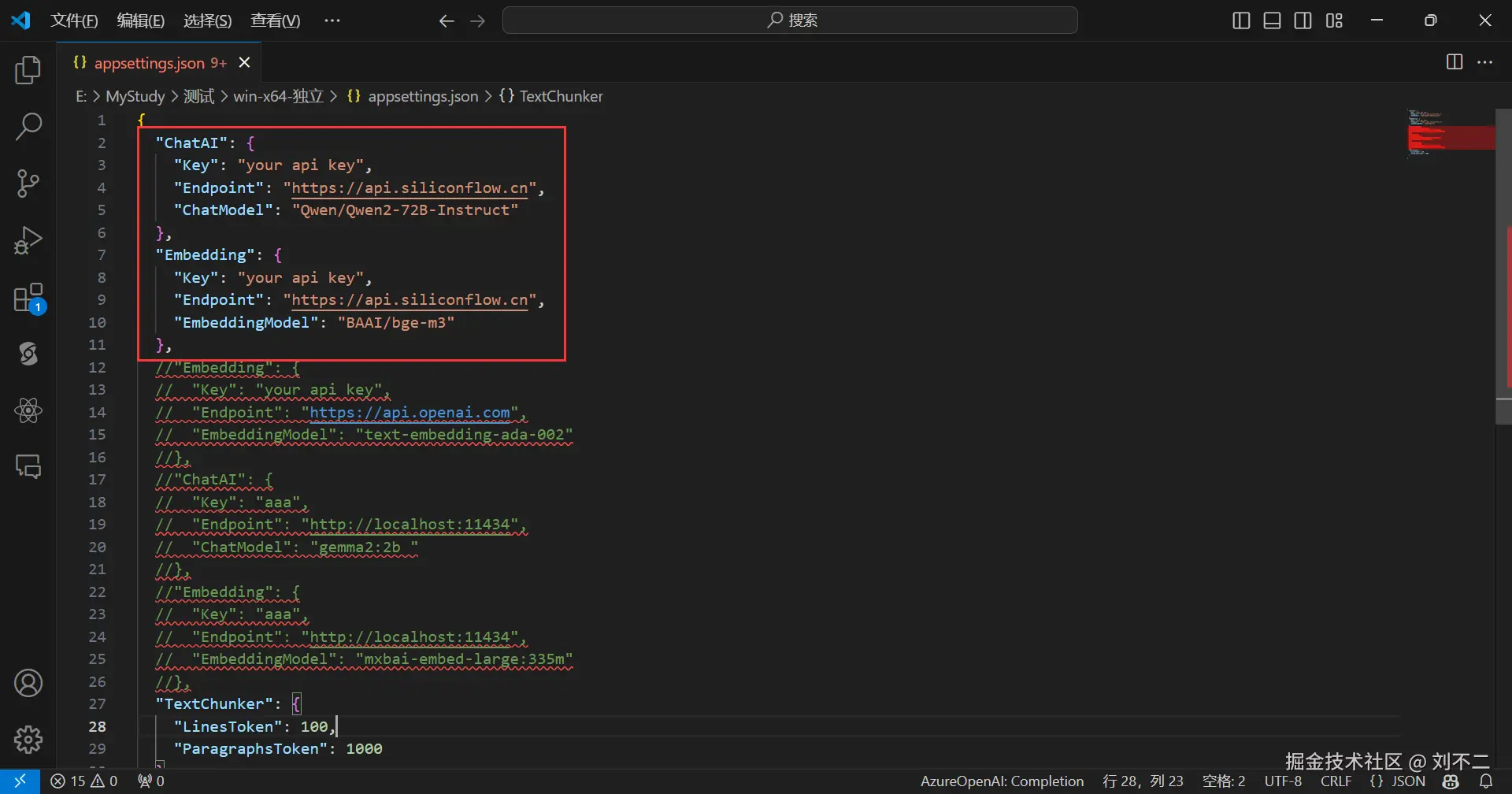Viewport: 1512px width, 794px height.
Task: Show errors and warnings 15 / 0
Action: click(83, 781)
